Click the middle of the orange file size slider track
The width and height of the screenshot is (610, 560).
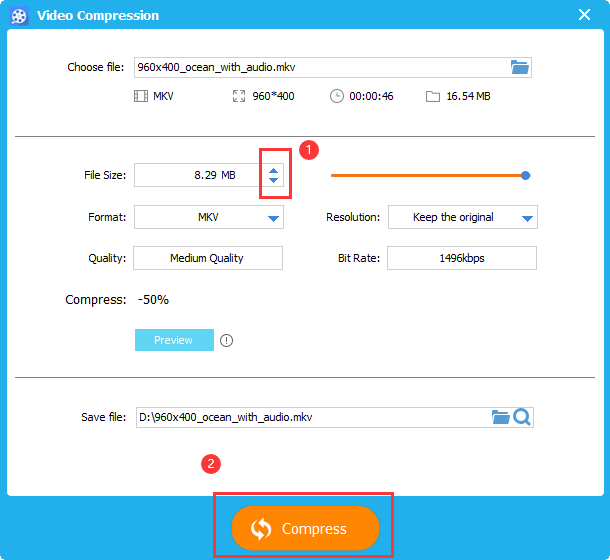[427, 175]
